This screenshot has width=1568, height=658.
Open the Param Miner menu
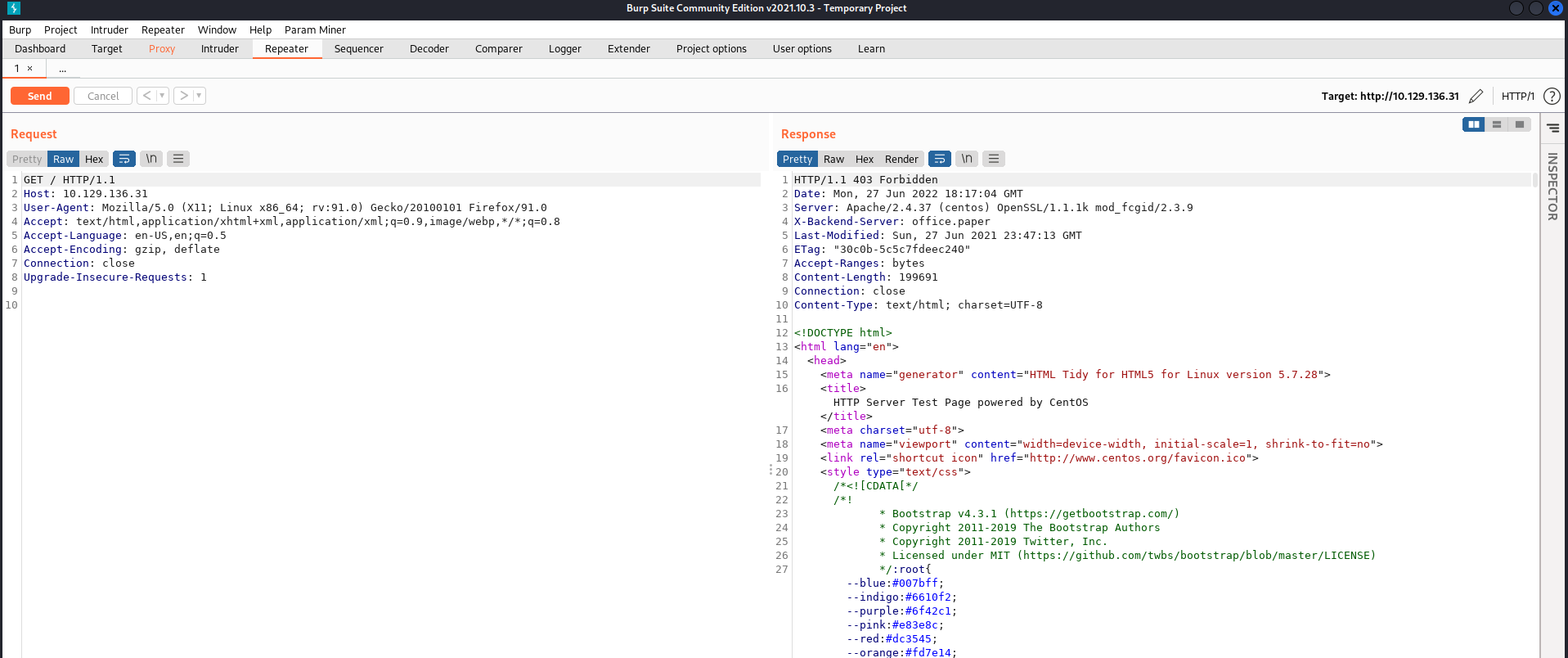pos(315,29)
